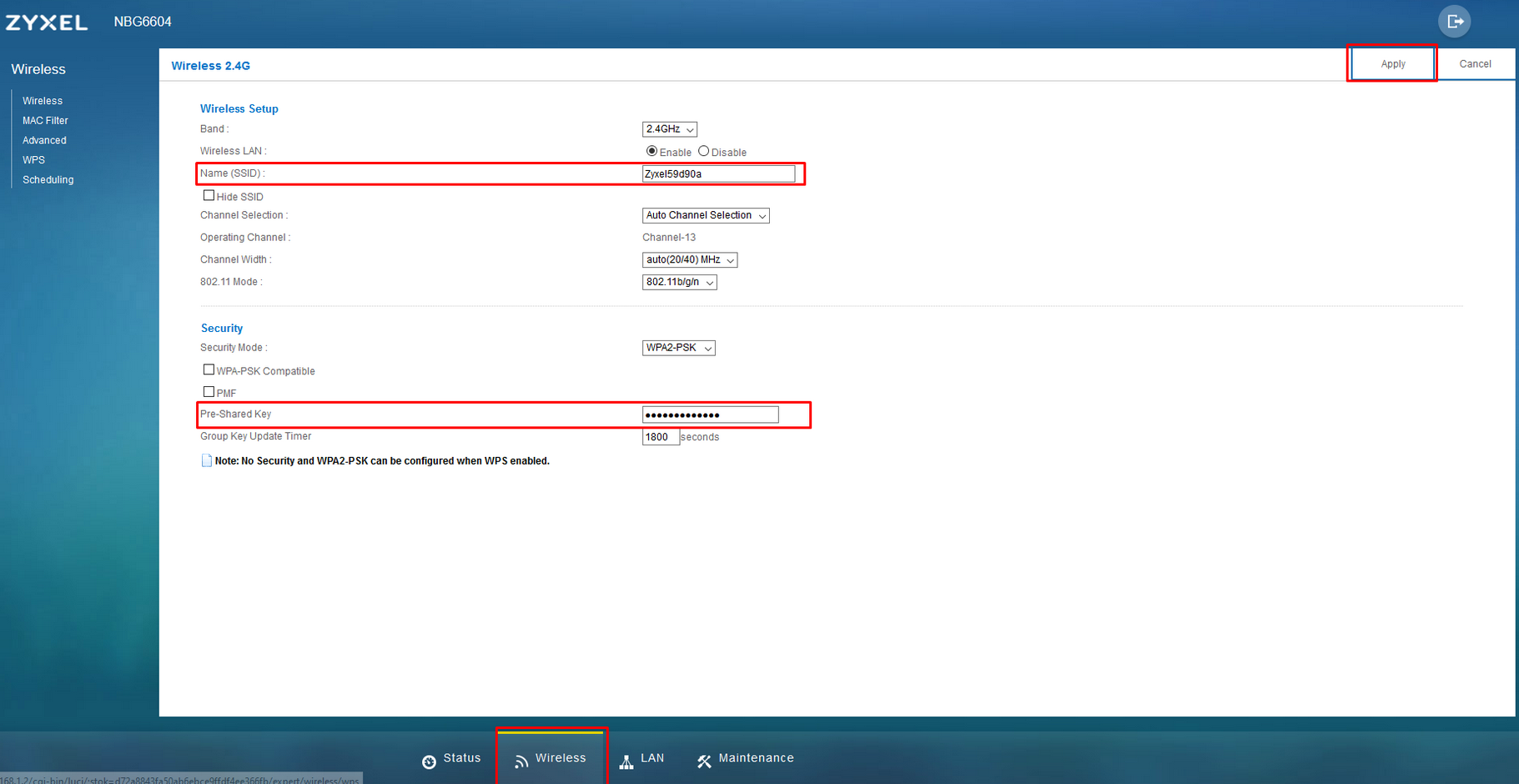
Task: Tick the WPA-PSK Compatible checkbox
Action: 209,369
